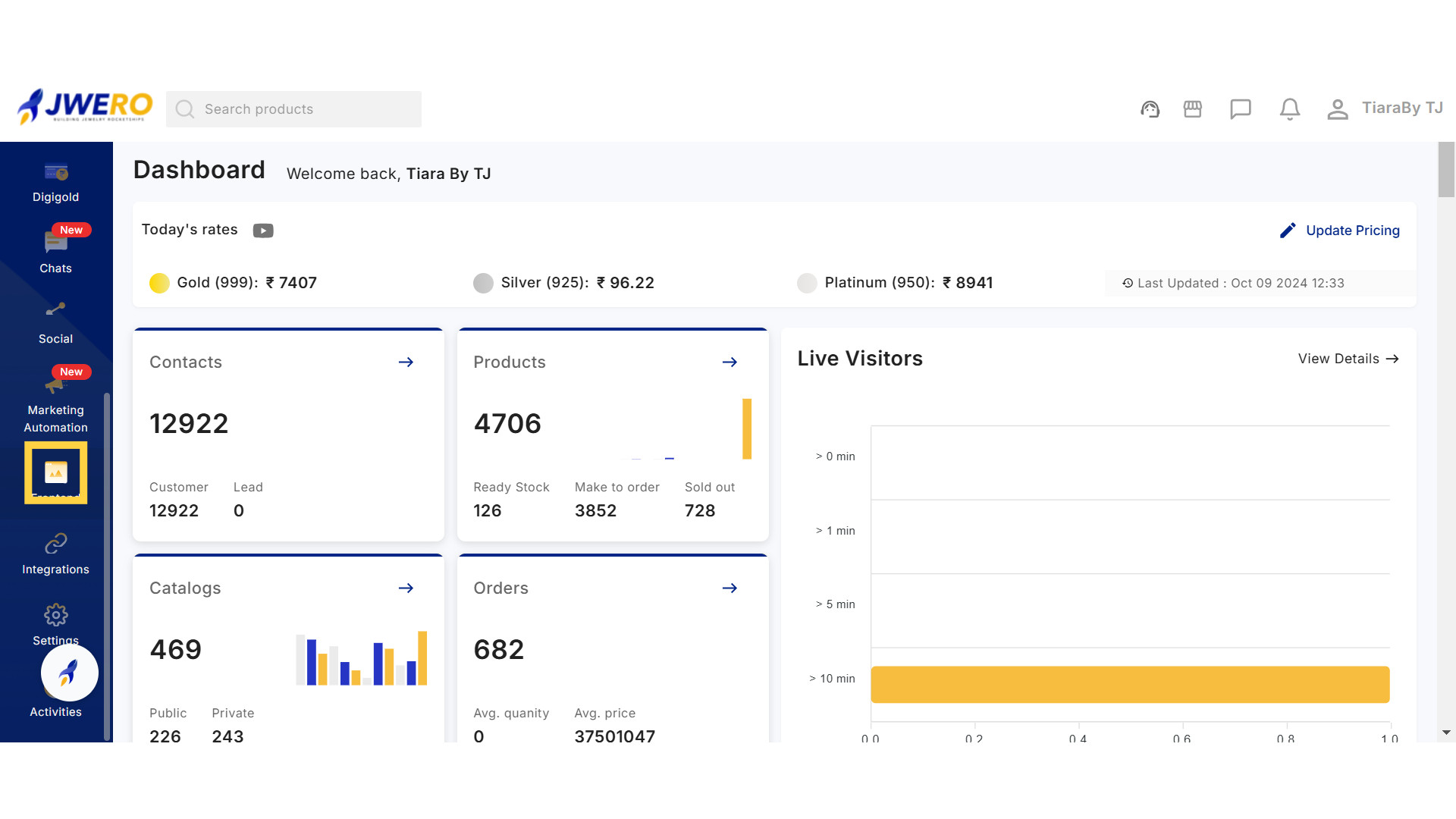Show notifications via bell icon

[x=1289, y=109]
